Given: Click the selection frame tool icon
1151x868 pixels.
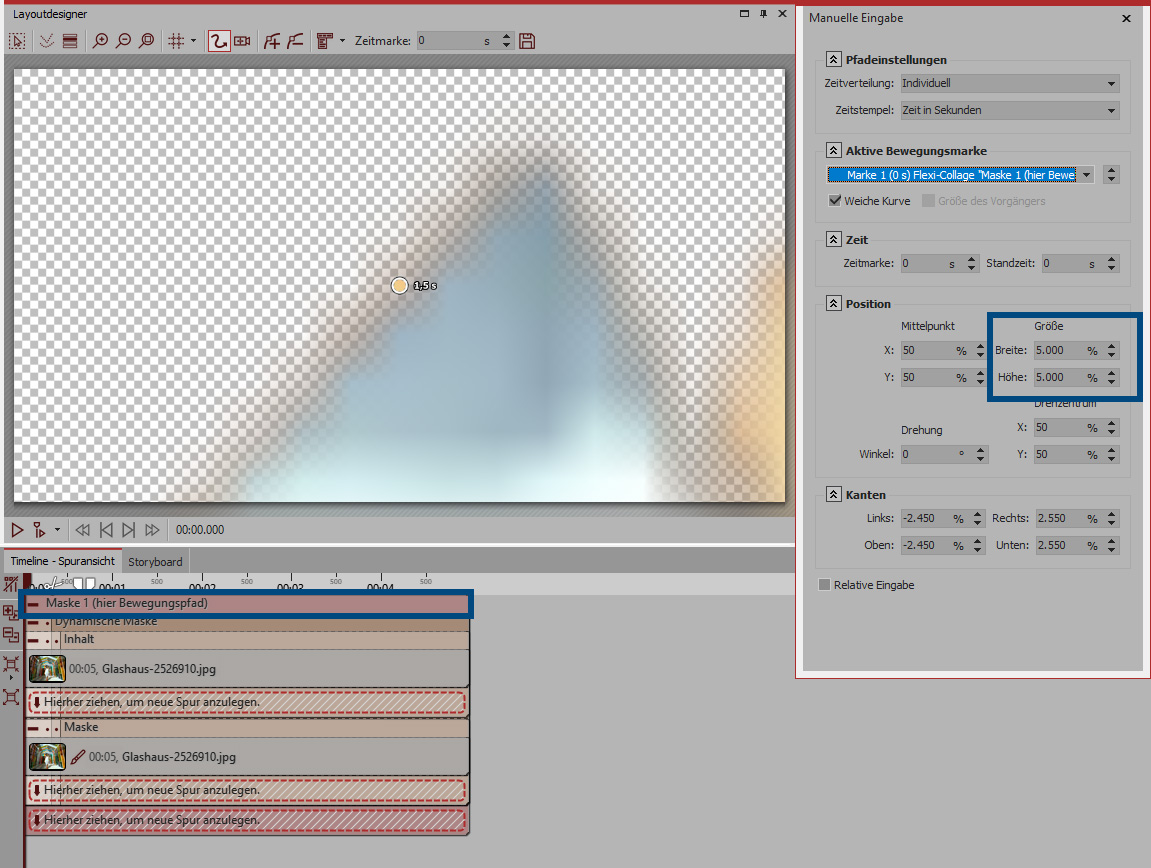Looking at the screenshot, I should [17, 41].
